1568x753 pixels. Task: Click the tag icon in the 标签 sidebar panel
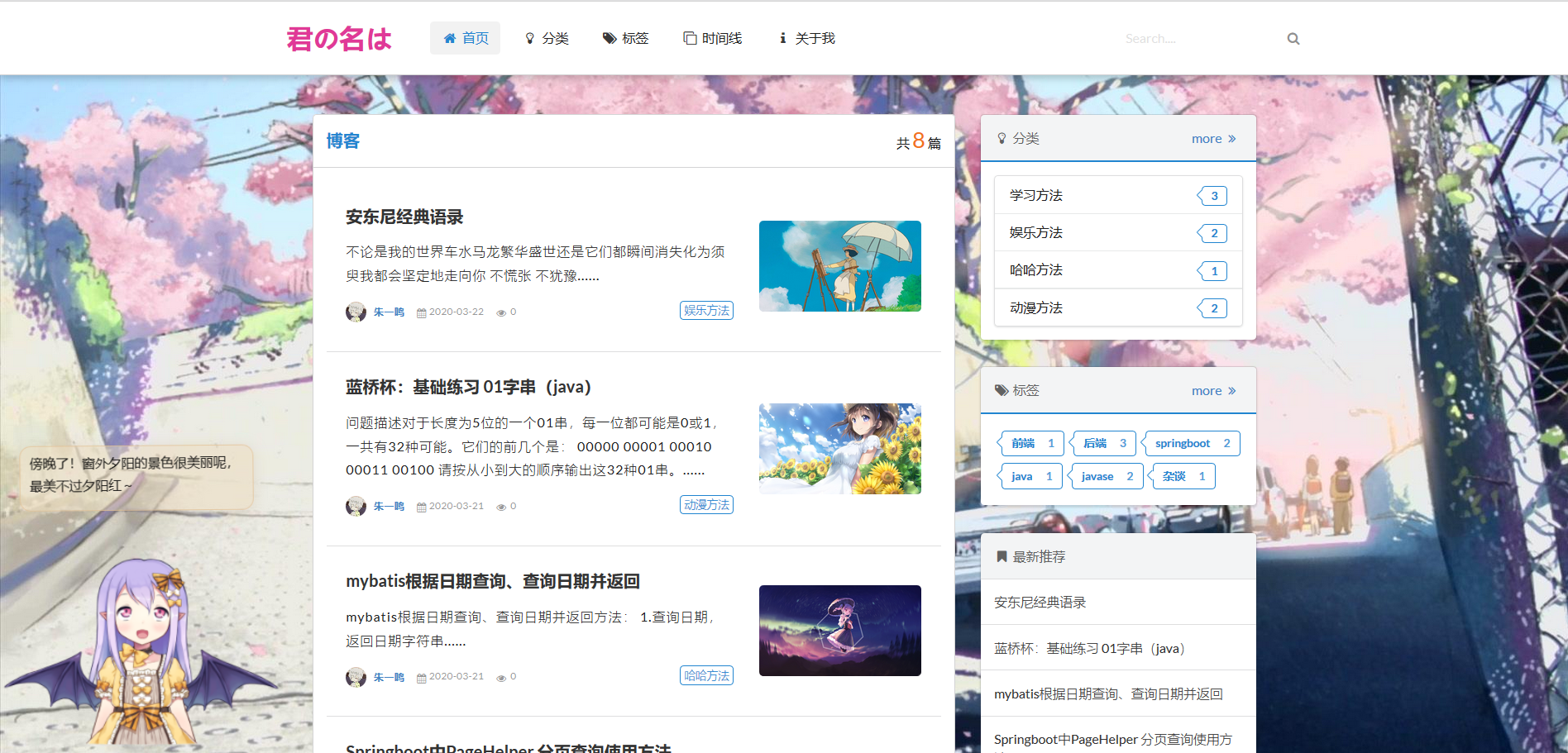click(x=1002, y=390)
